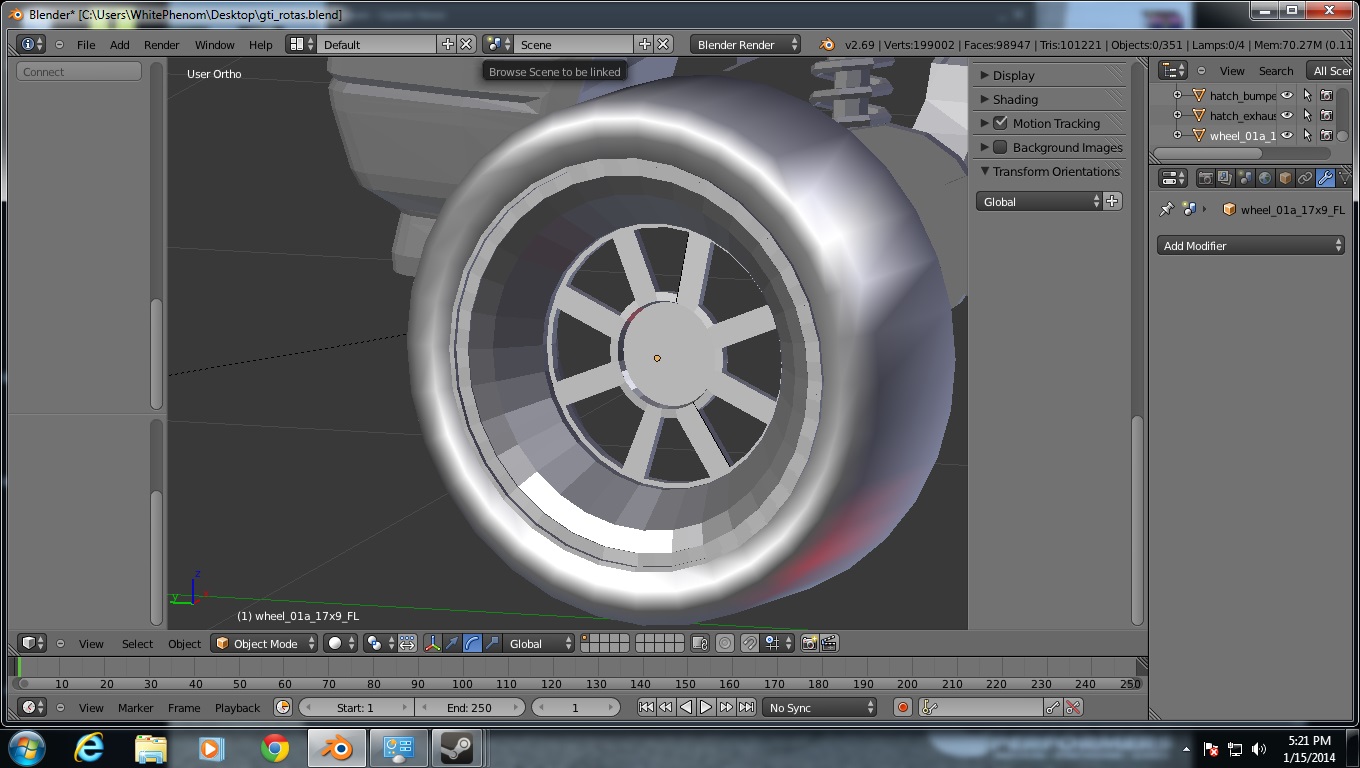Select wheel_01a object in outliner
Image resolution: width=1360 pixels, height=768 pixels.
click(x=1242, y=136)
